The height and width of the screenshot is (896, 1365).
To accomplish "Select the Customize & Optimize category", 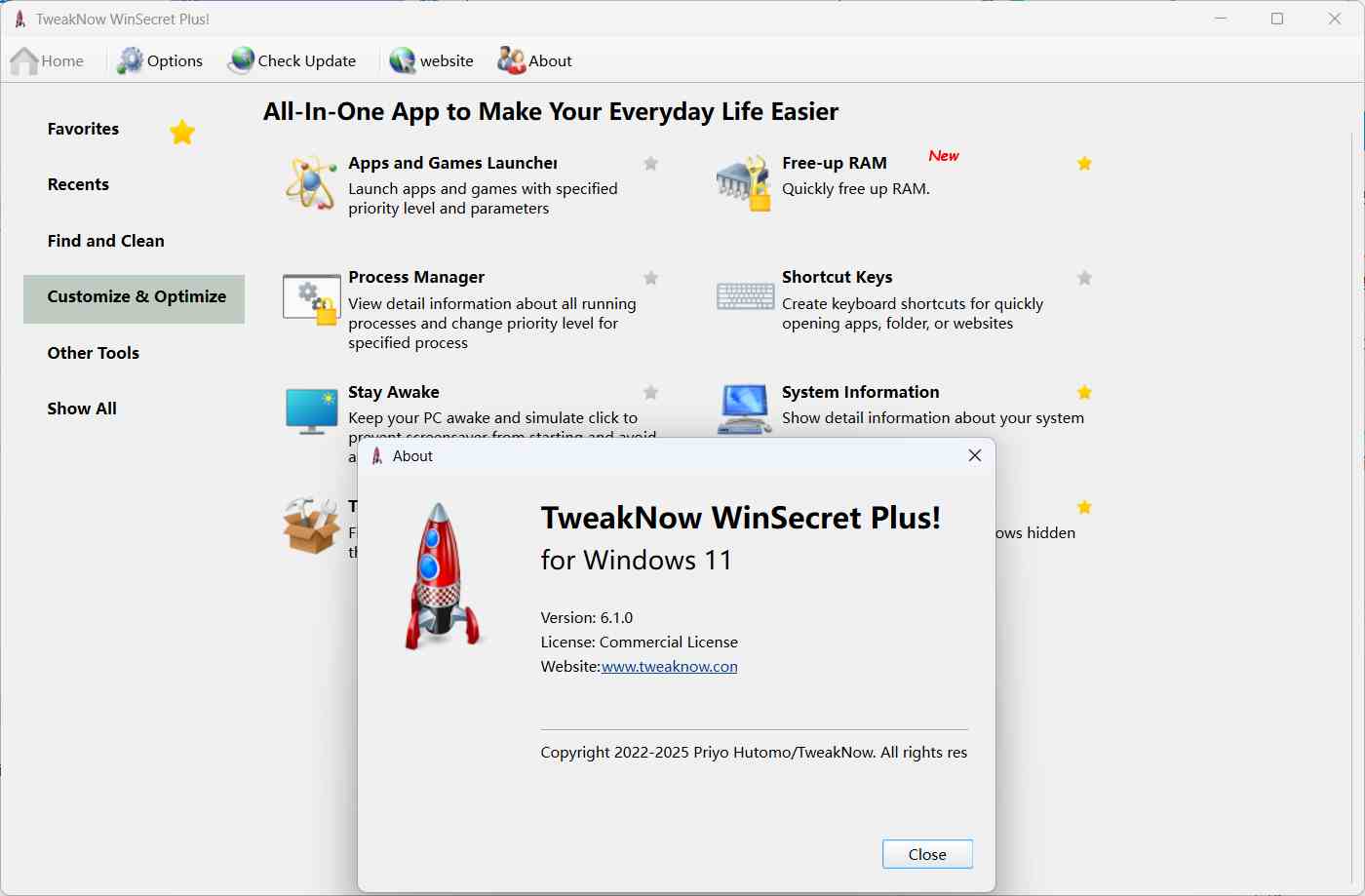I will coord(134,298).
